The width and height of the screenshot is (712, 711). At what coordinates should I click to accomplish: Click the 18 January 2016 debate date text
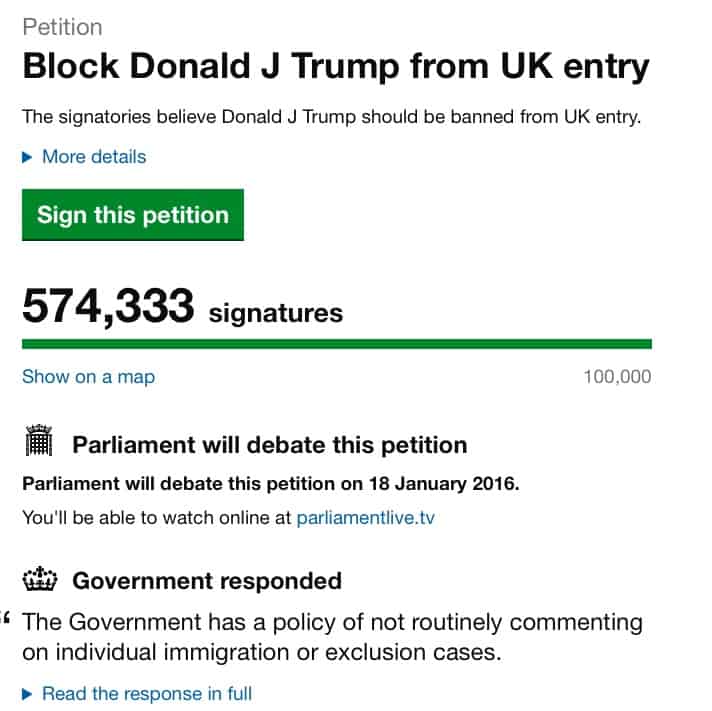coord(443,484)
